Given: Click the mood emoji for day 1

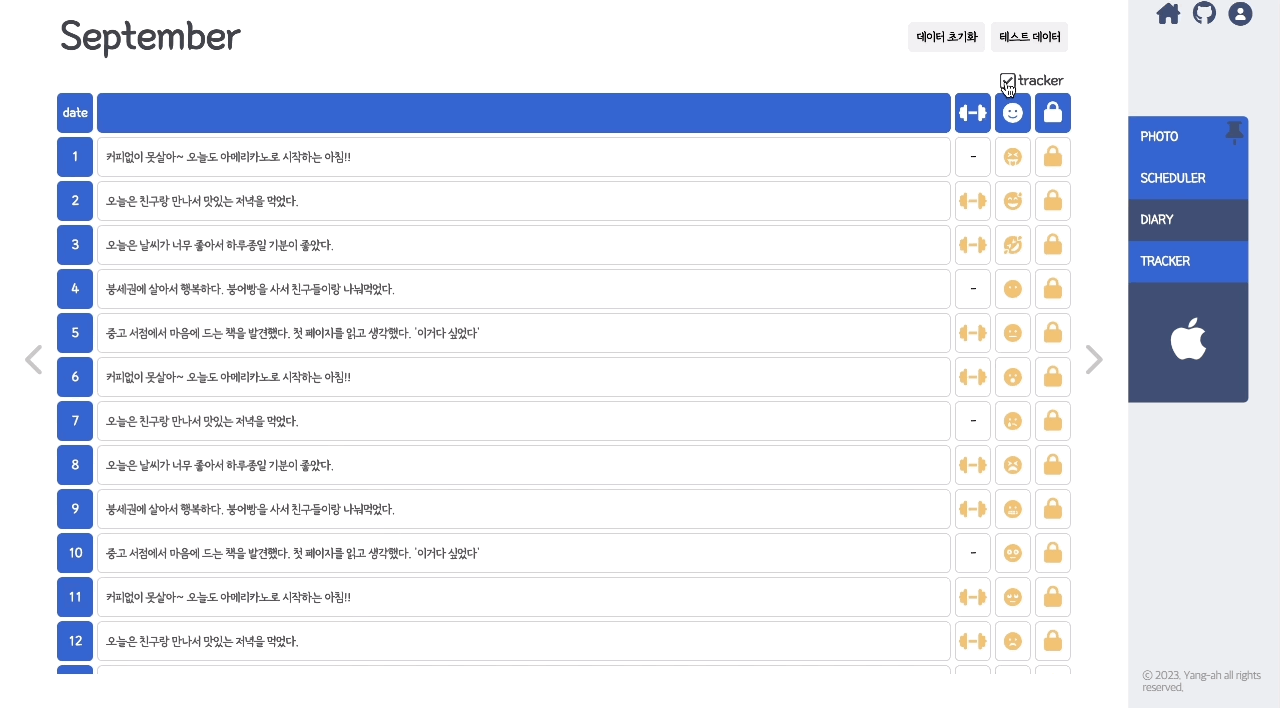Looking at the screenshot, I should (x=1013, y=157).
